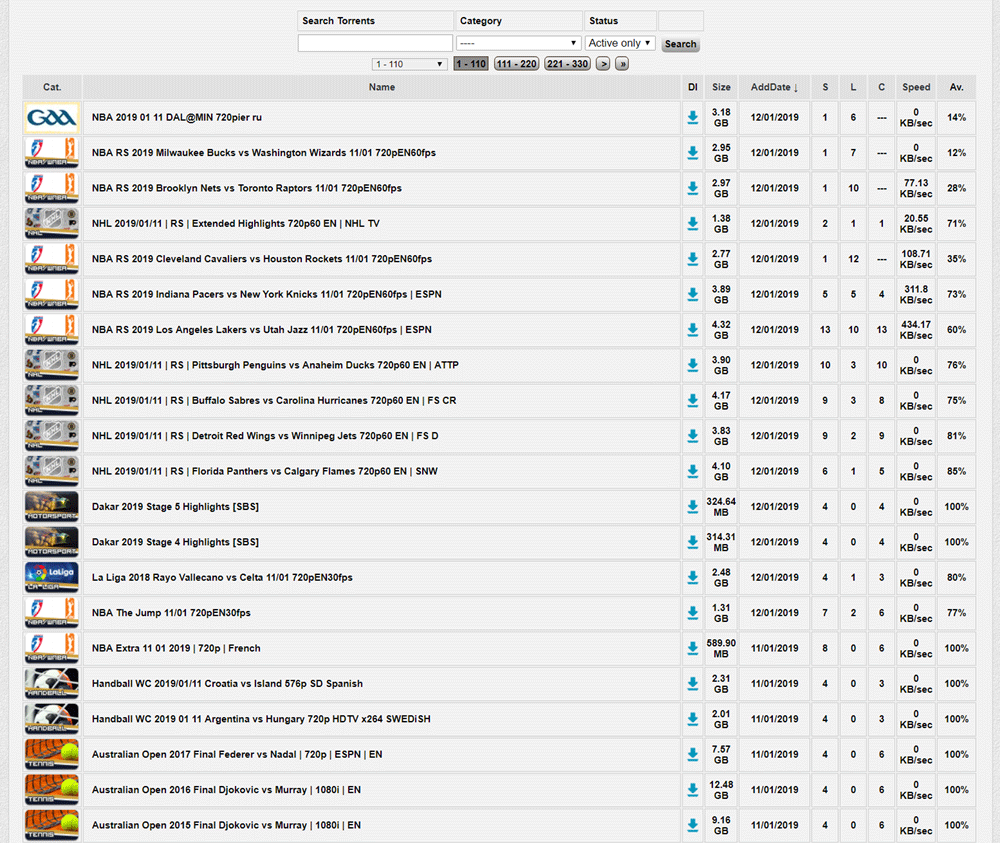Open Dakar 2019 Stage 5 Highlights [SBS]
Image resolution: width=1000 pixels, height=843 pixels.
pos(175,507)
